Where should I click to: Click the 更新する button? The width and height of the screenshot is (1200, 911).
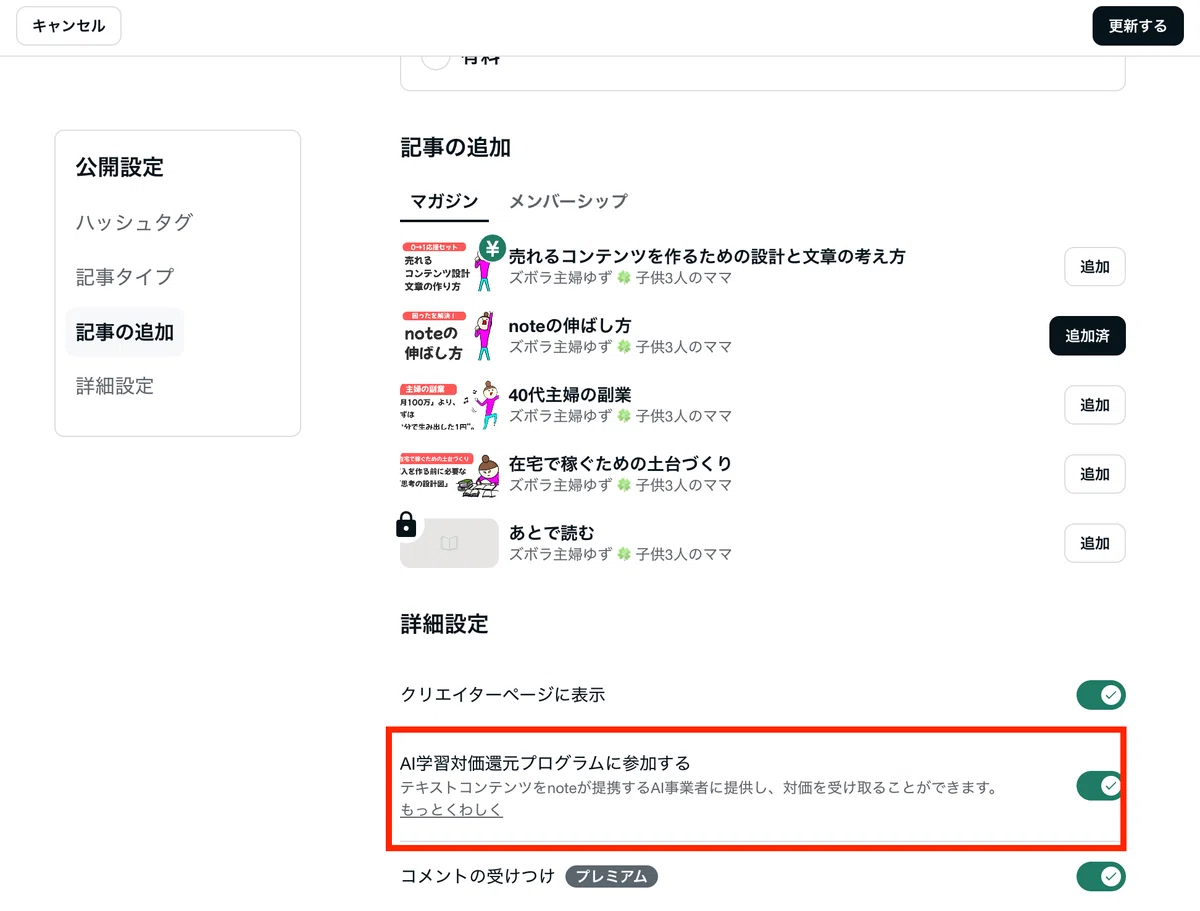[x=1138, y=26]
